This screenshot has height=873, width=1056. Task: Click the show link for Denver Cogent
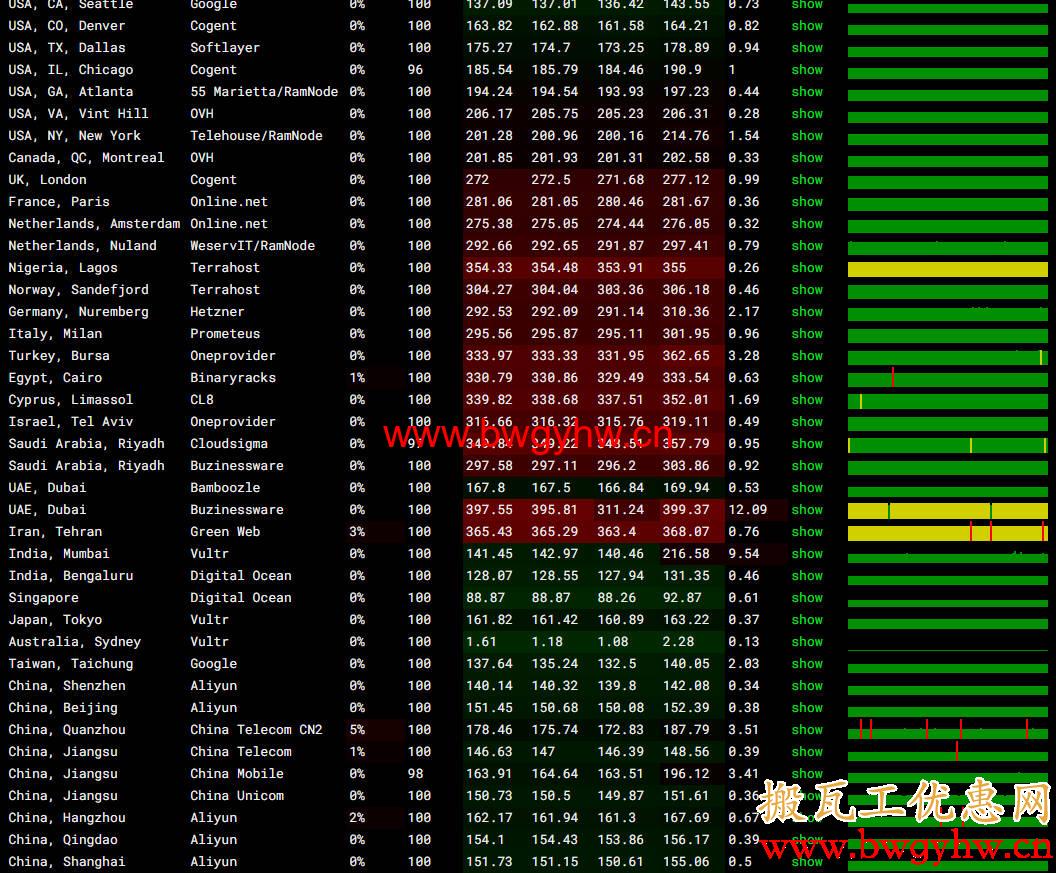[807, 26]
